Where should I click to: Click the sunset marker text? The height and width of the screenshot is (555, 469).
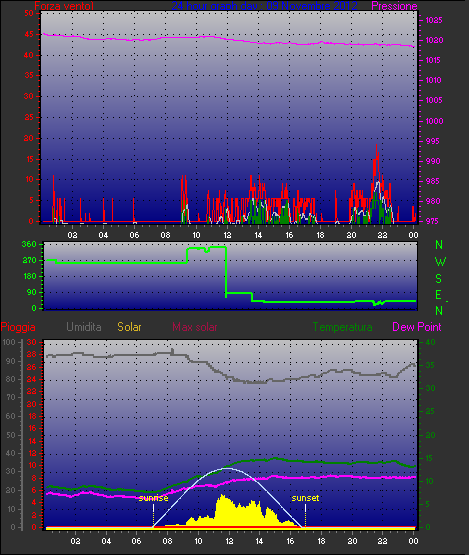(305, 498)
